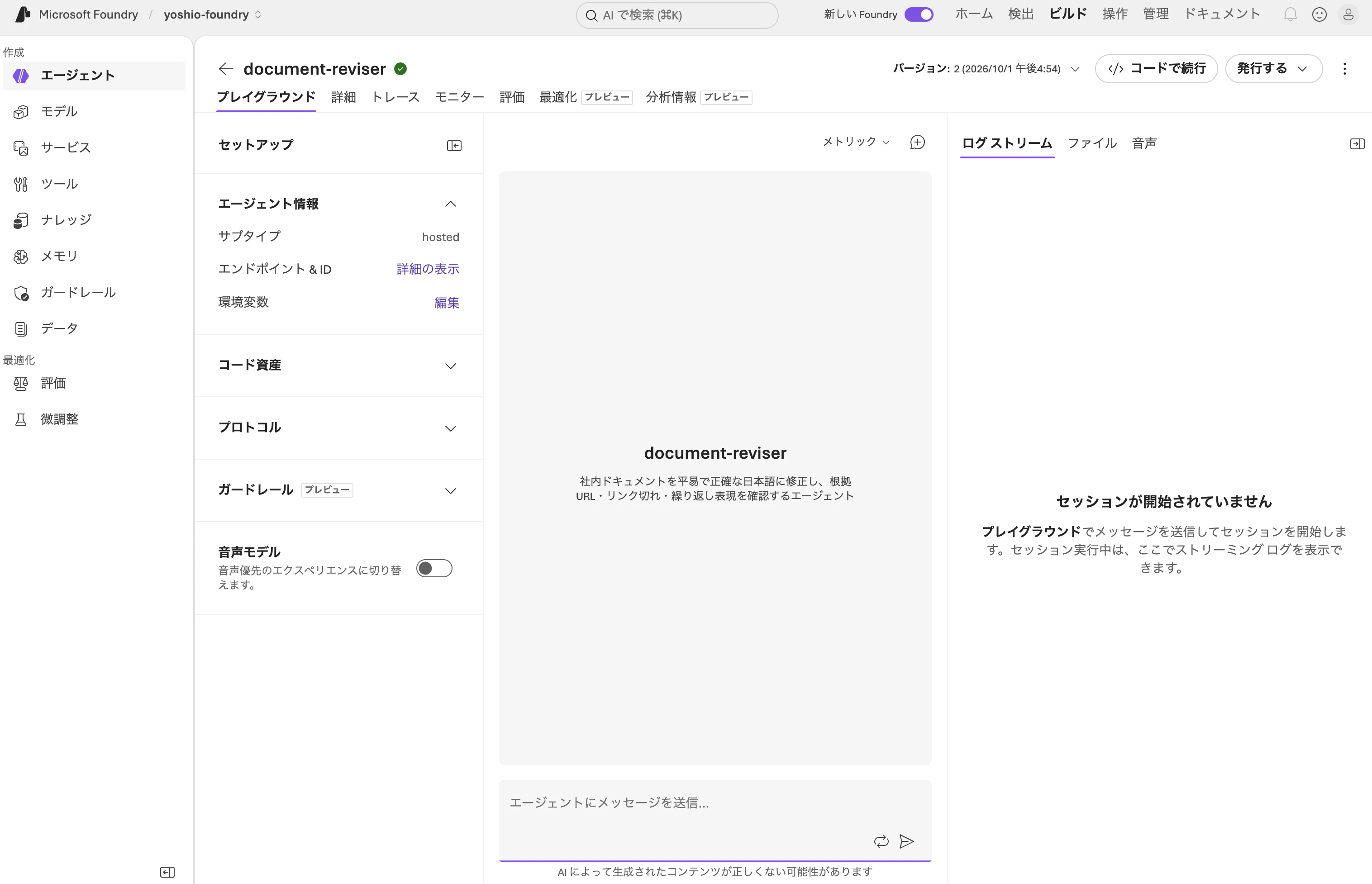1372x884 pixels.
Task: Open the エージェント sidebar item
Action: (94, 75)
